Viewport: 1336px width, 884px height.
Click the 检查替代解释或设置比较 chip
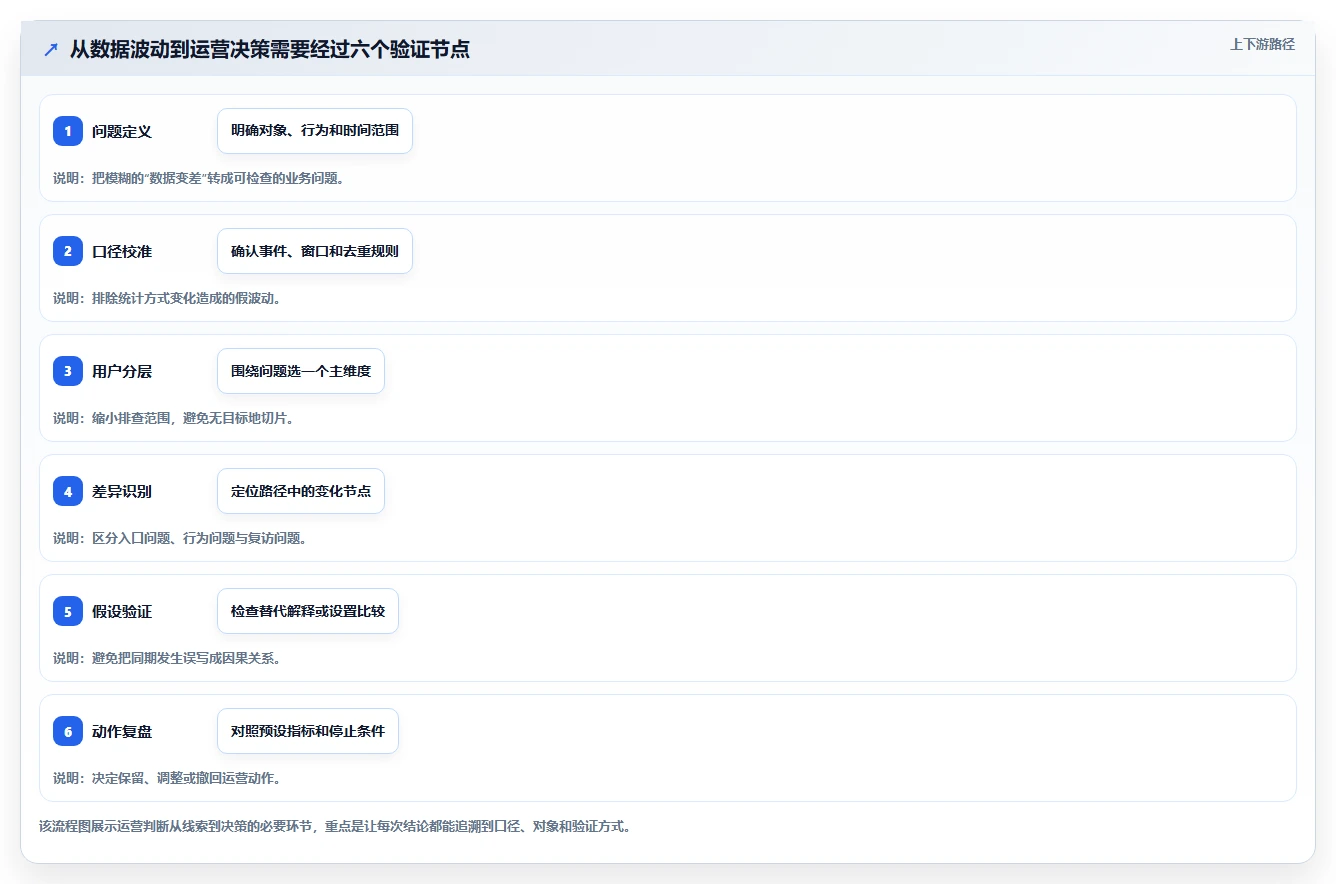tap(308, 611)
